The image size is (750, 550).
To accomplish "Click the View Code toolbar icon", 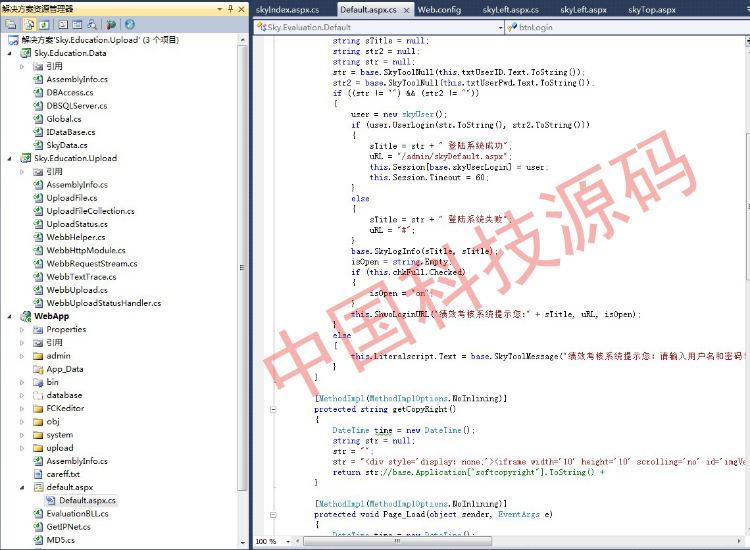I will 63,24.
